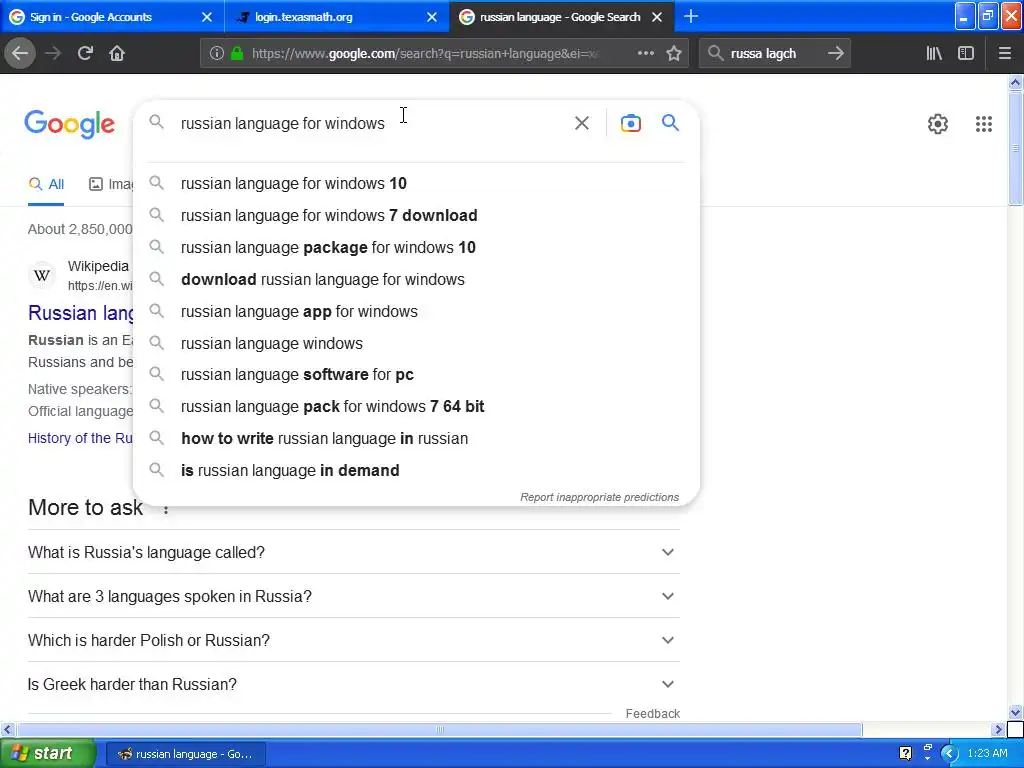
Task: Click Report inappropriate predictions link
Action: (599, 498)
